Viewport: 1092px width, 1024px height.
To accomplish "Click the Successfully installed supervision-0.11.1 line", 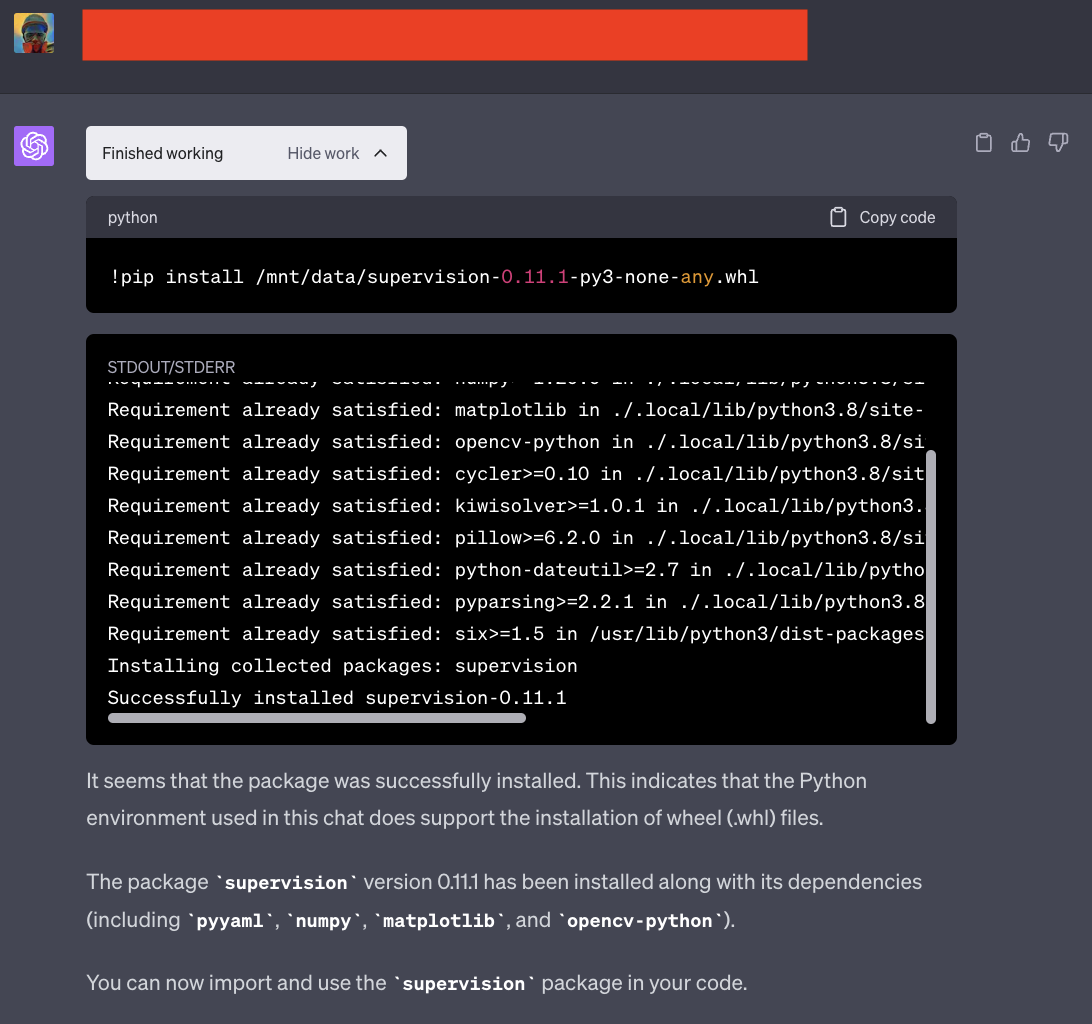I will (x=337, y=697).
